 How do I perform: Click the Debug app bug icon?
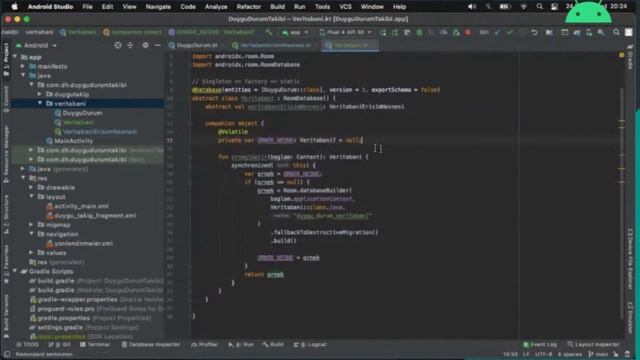coord(419,32)
